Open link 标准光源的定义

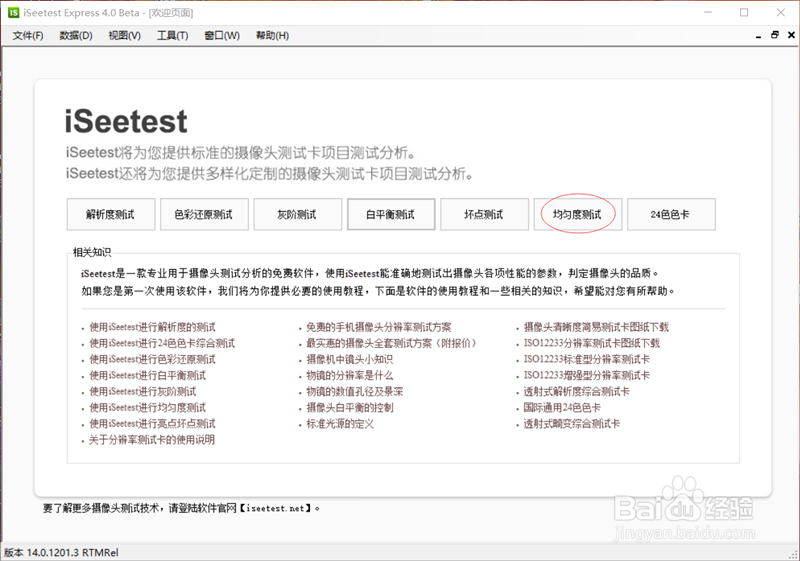point(340,423)
